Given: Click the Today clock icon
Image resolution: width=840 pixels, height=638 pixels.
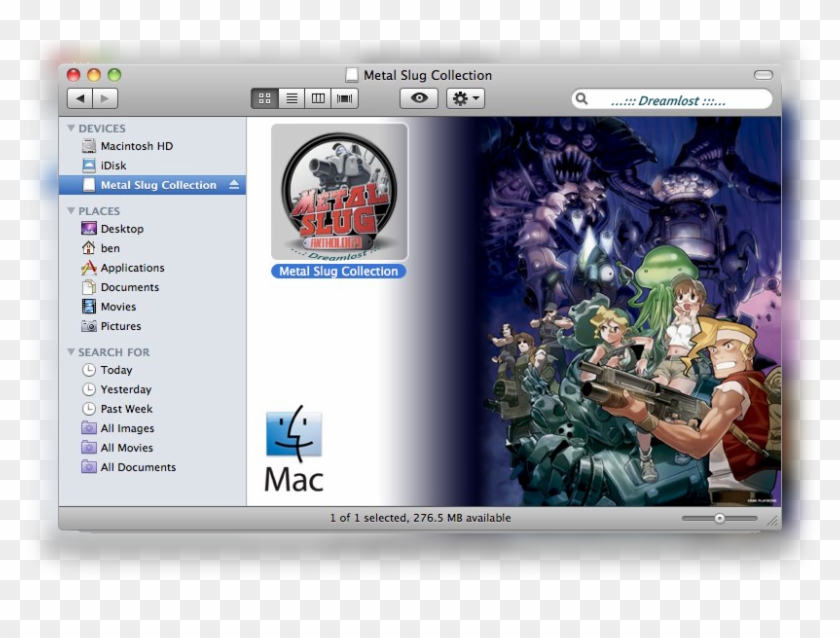Looking at the screenshot, I should [88, 370].
